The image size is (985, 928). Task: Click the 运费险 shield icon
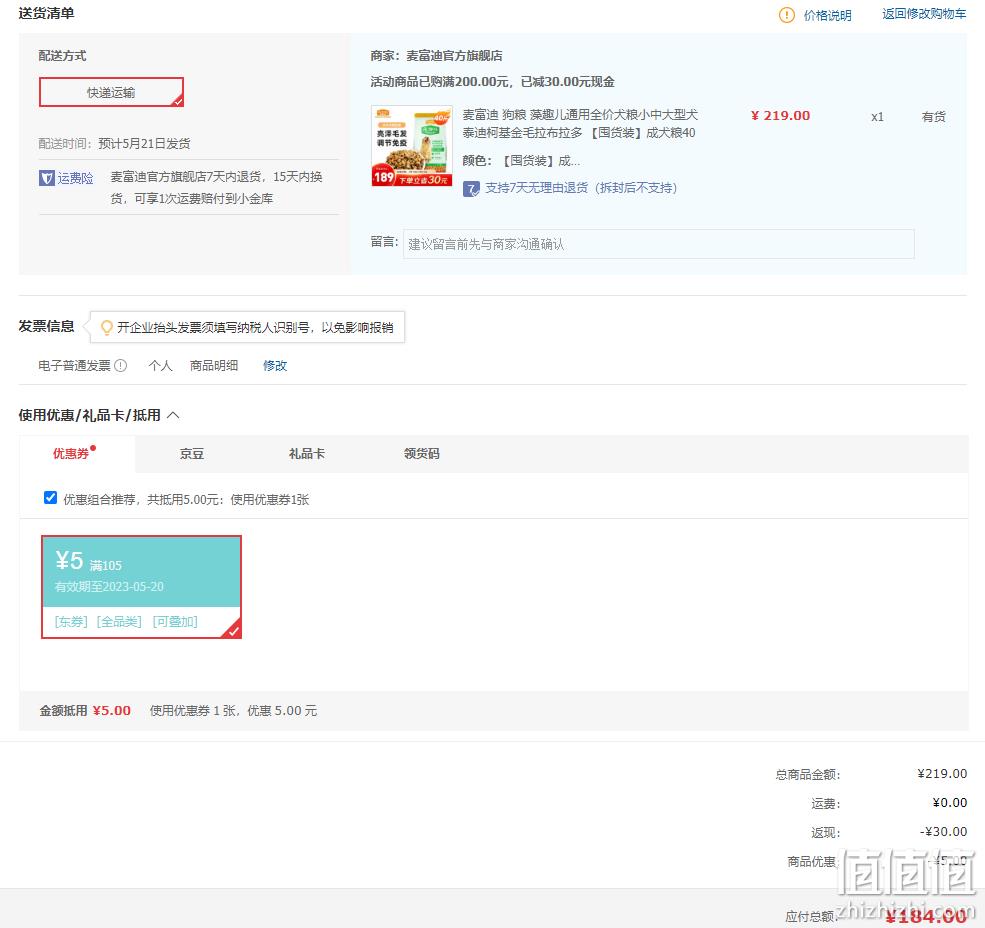point(46,178)
